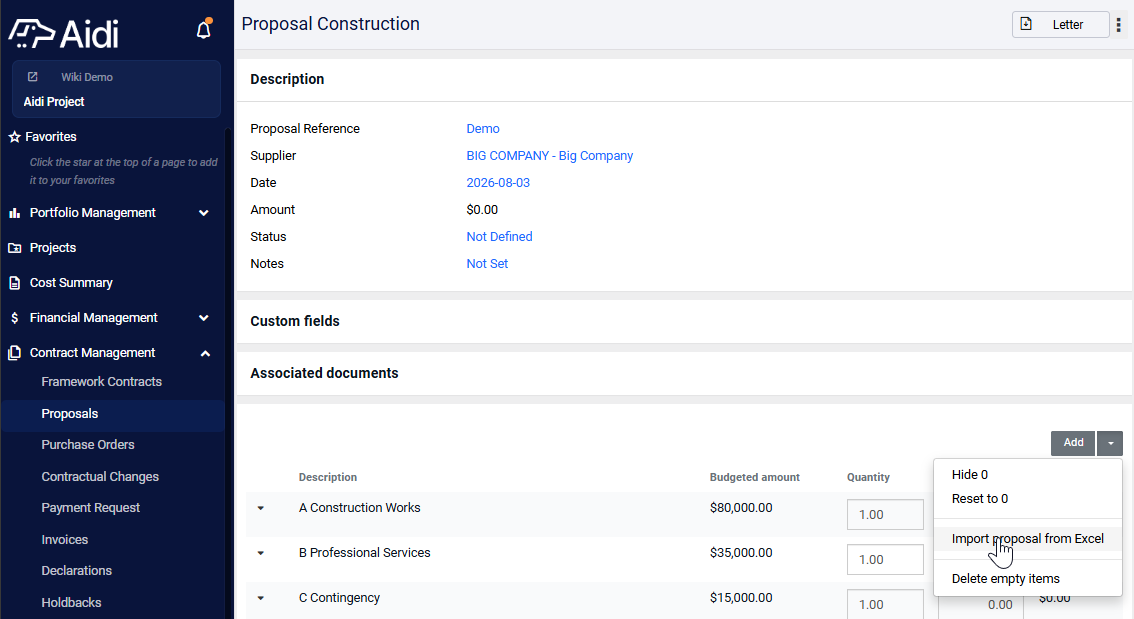Click the Proposal Construction page title
The image size is (1134, 619).
[331, 24]
